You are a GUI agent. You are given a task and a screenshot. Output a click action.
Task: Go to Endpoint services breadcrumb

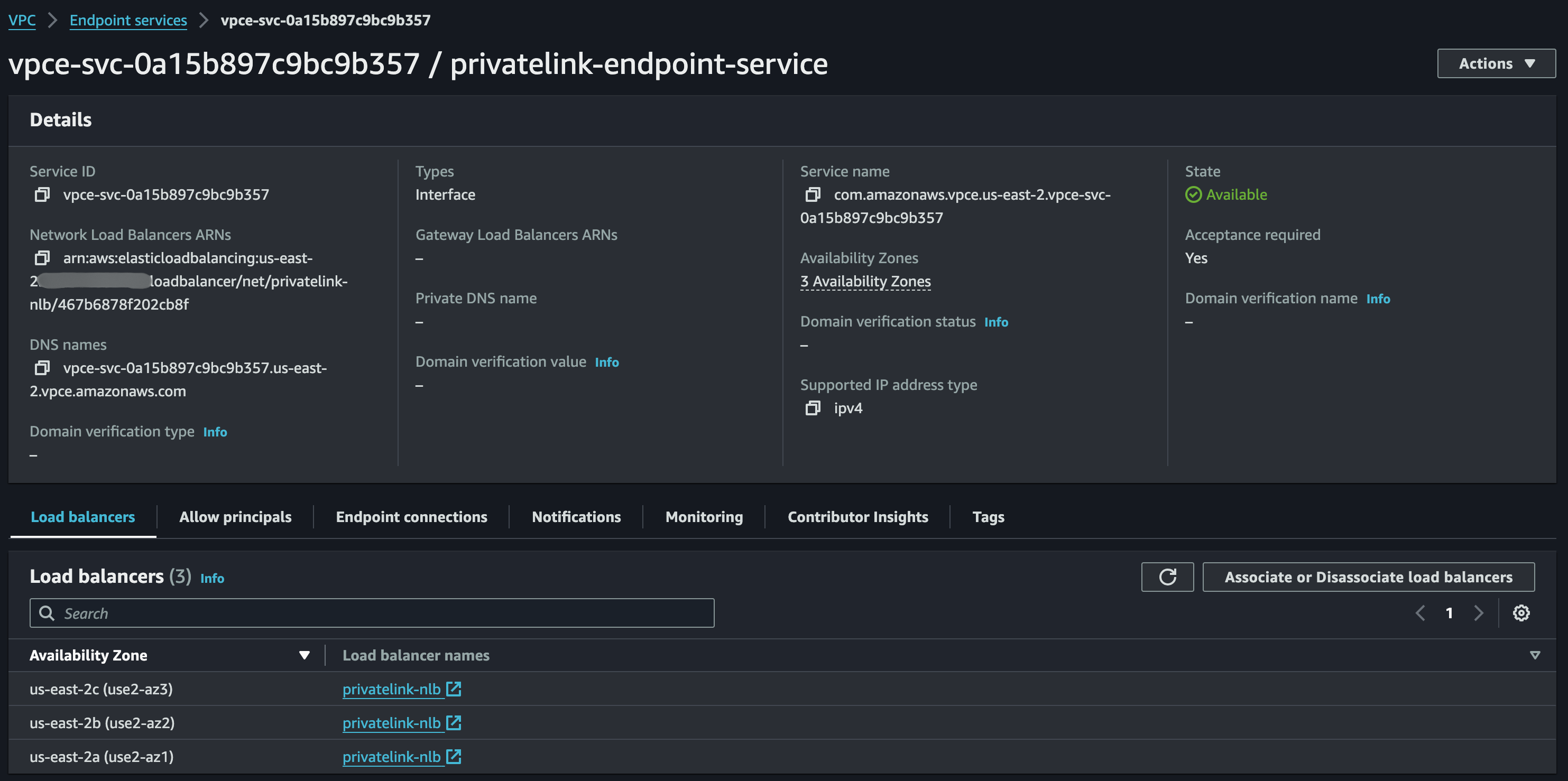tap(128, 20)
